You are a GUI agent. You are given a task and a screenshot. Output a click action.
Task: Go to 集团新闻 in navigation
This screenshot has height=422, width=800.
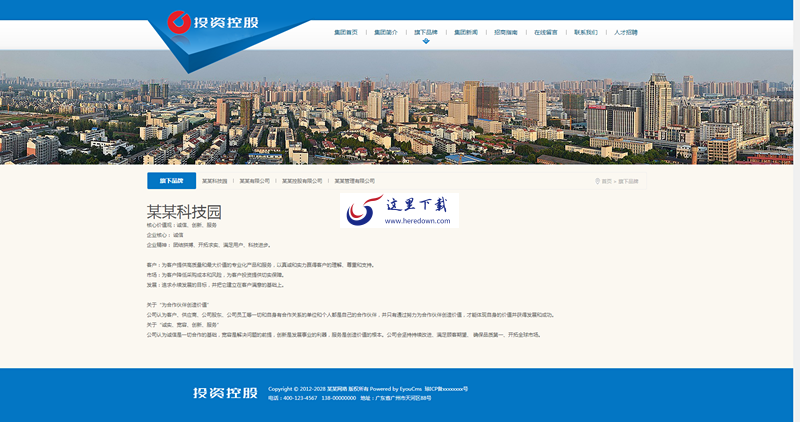pyautogui.click(x=466, y=32)
